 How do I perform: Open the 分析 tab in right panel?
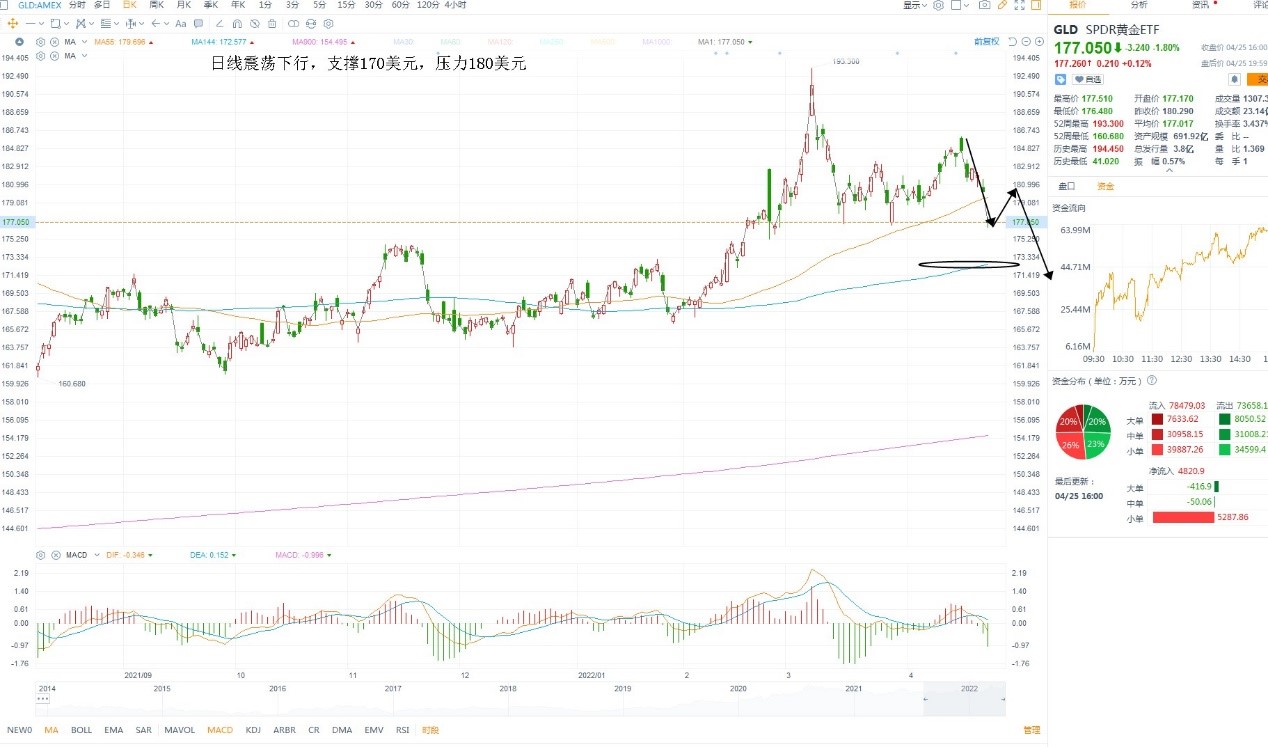(x=1139, y=5)
